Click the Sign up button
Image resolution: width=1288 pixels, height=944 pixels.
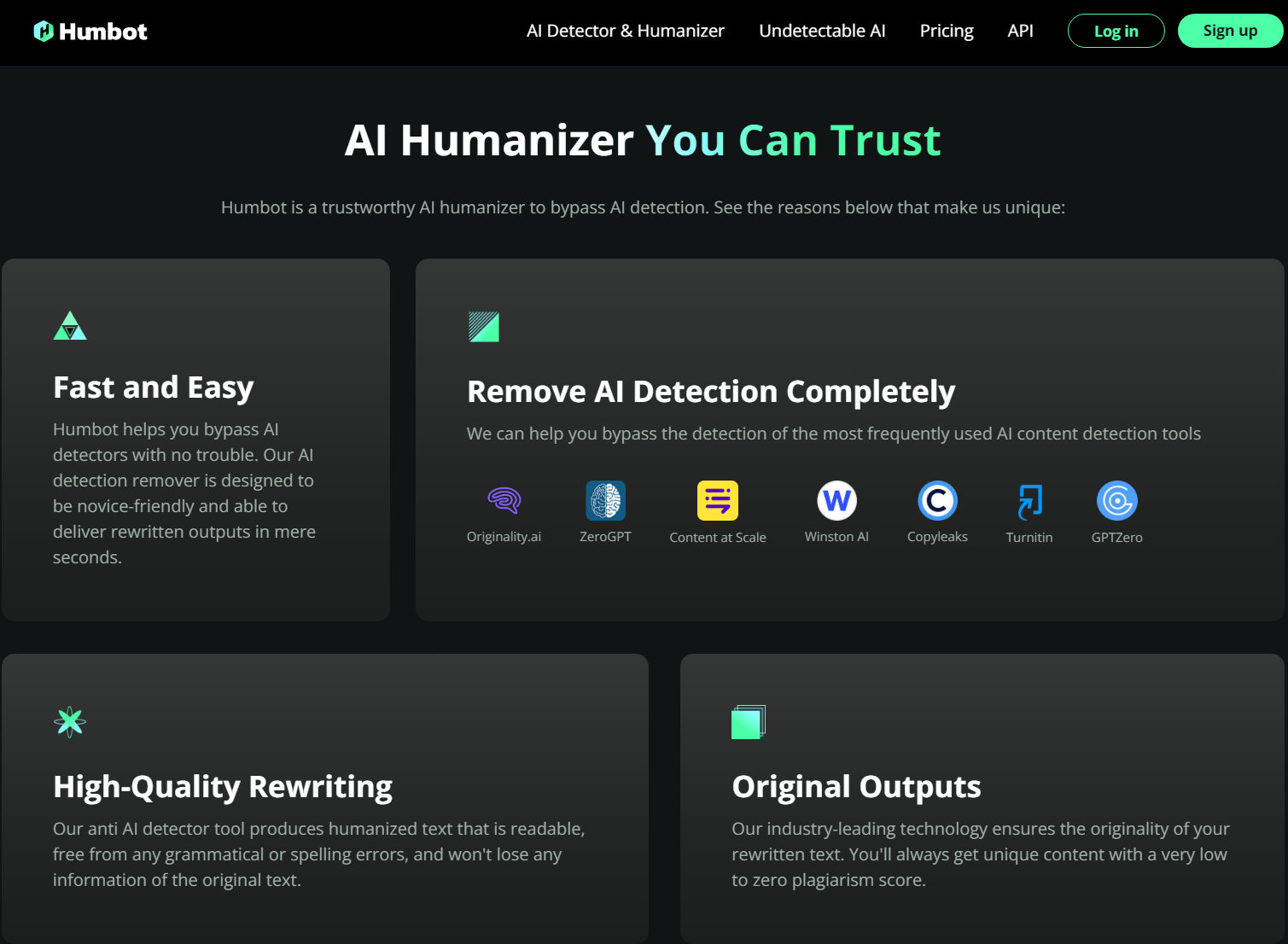(1230, 31)
